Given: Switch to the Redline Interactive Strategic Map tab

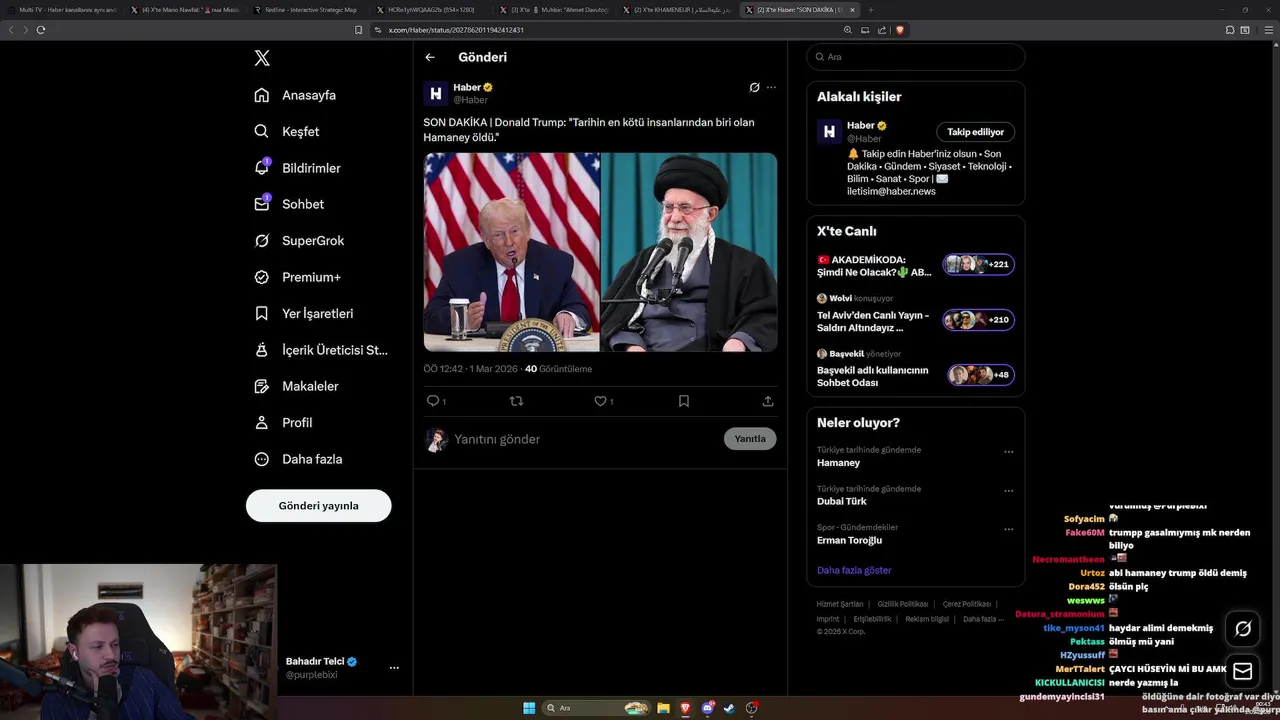Looking at the screenshot, I should (x=305, y=10).
